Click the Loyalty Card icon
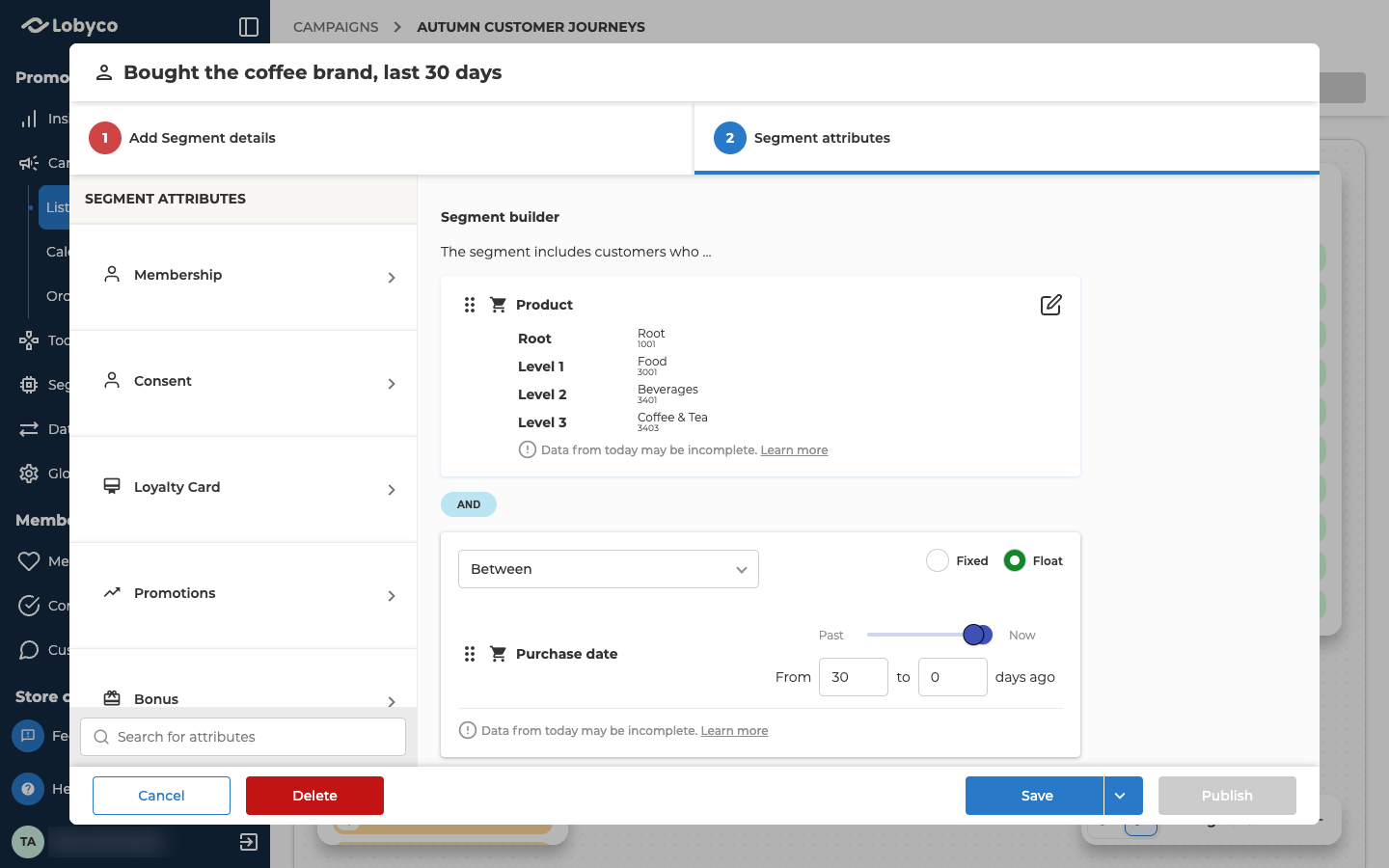 click(112, 486)
